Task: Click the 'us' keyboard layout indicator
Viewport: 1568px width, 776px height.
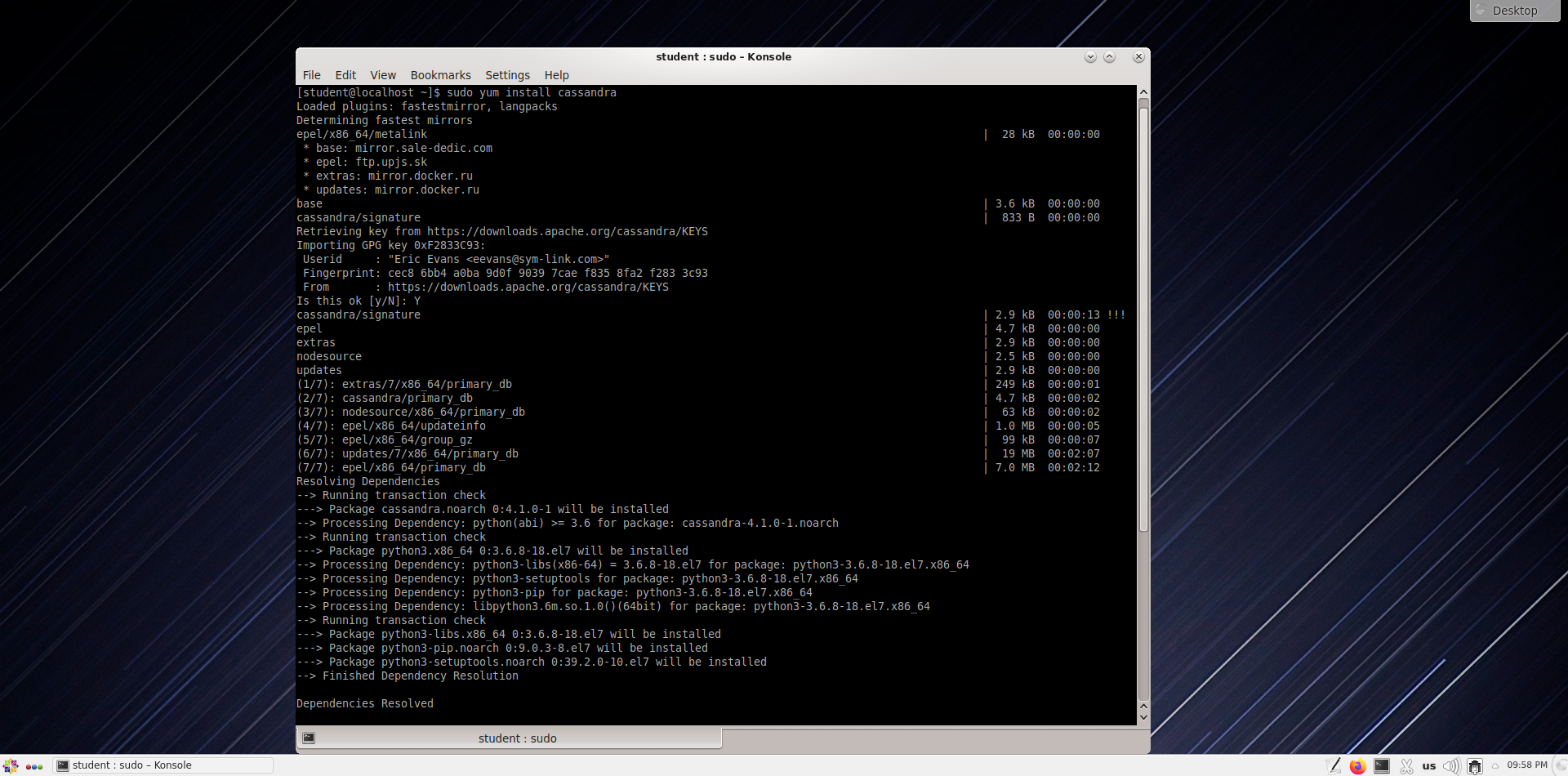Action: point(1429,766)
